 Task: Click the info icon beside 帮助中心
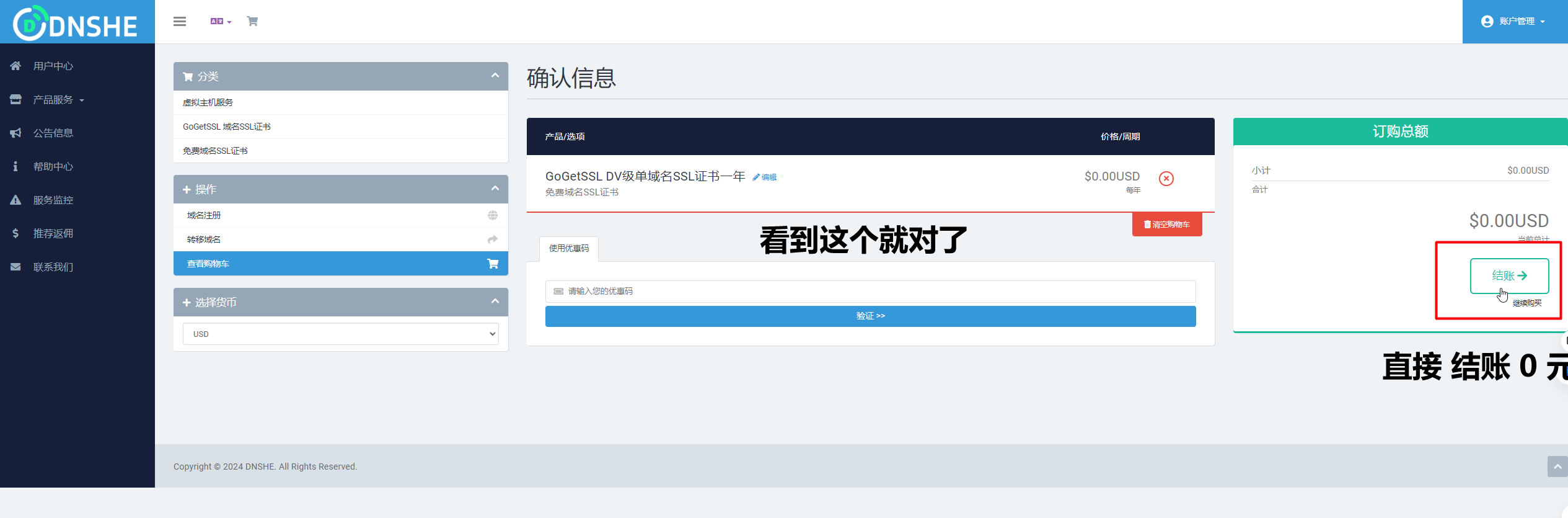click(x=15, y=166)
